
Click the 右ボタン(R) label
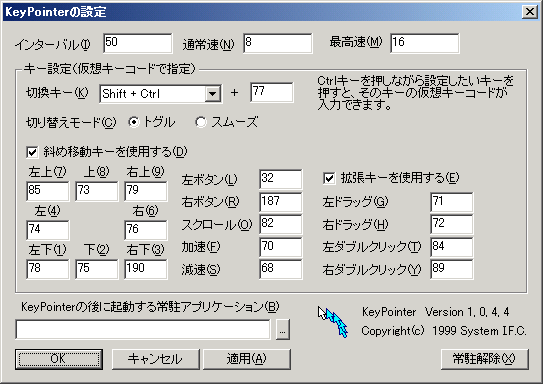point(210,202)
